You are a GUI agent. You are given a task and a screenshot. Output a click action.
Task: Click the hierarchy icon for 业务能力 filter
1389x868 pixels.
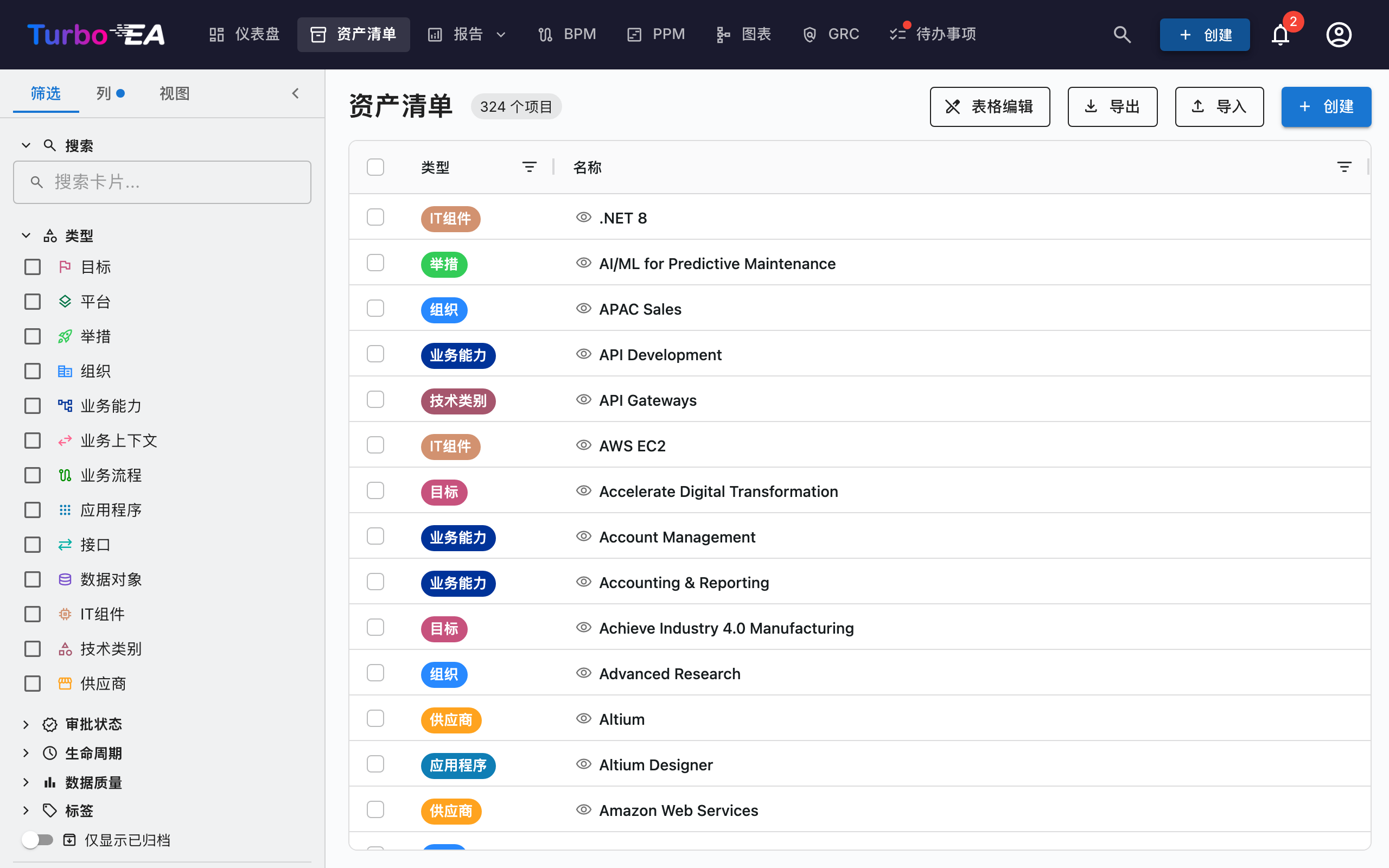pyautogui.click(x=65, y=406)
